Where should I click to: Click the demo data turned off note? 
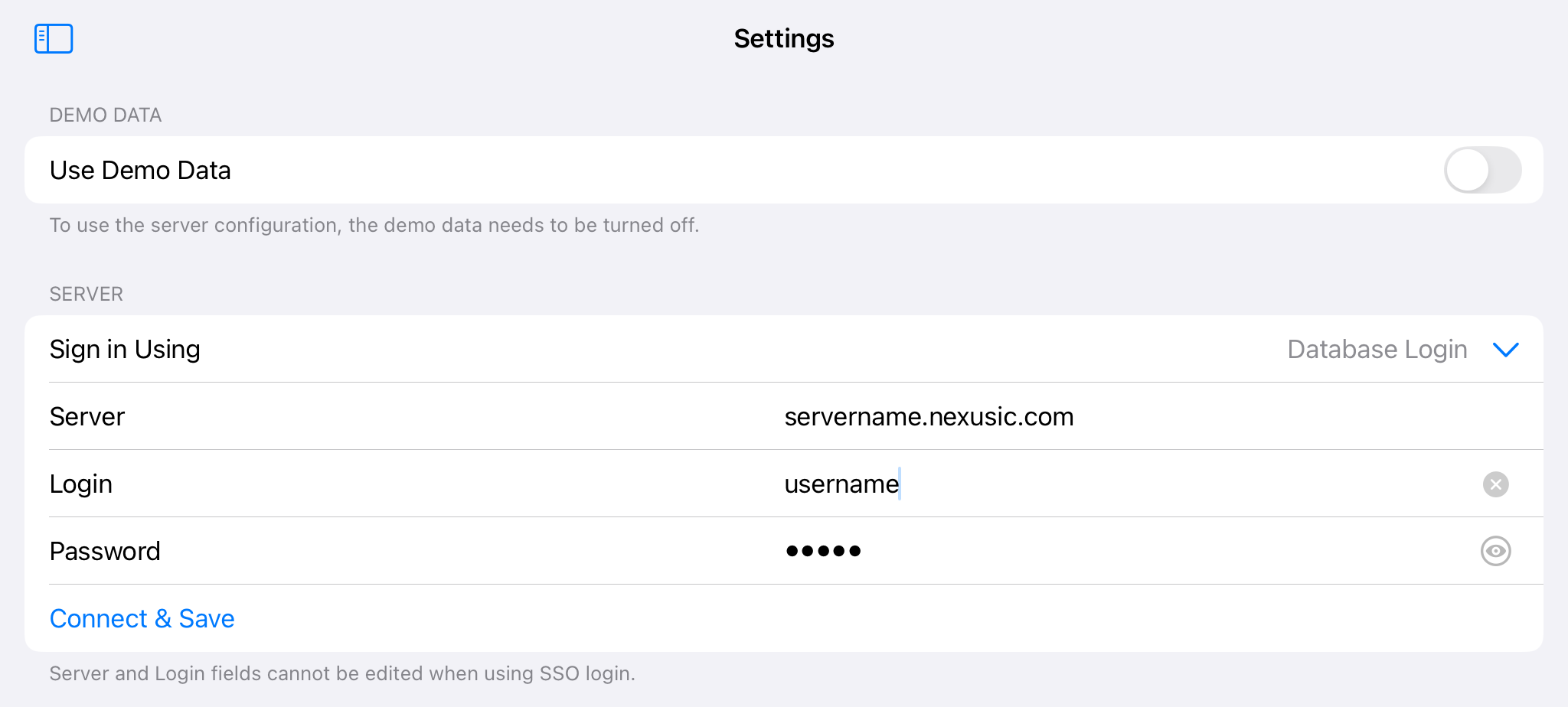[x=374, y=225]
